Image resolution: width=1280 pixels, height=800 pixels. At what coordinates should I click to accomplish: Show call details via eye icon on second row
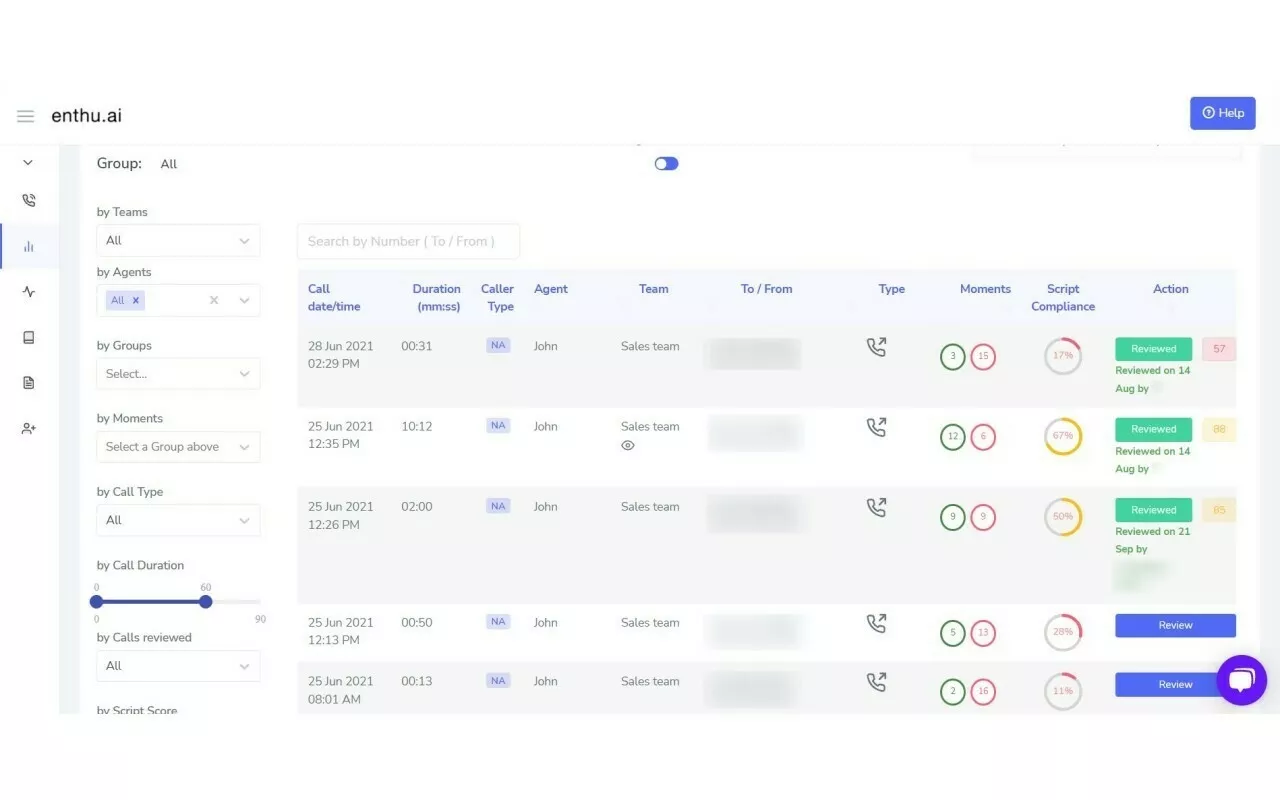click(628, 445)
